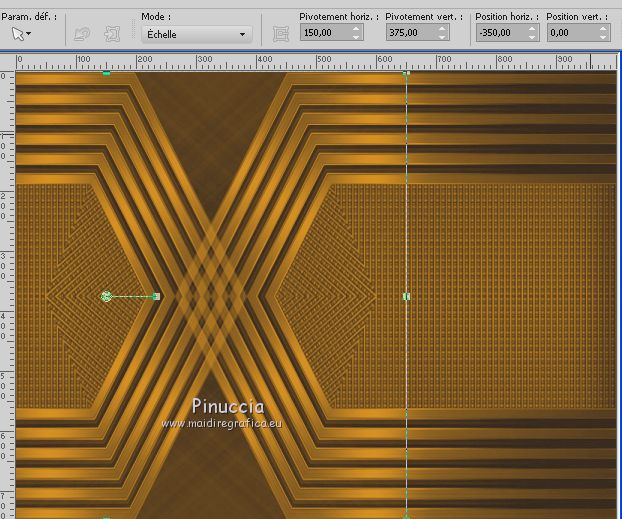
Task: Decrease Pivotement vert. value with down arrow
Action: coord(442,37)
